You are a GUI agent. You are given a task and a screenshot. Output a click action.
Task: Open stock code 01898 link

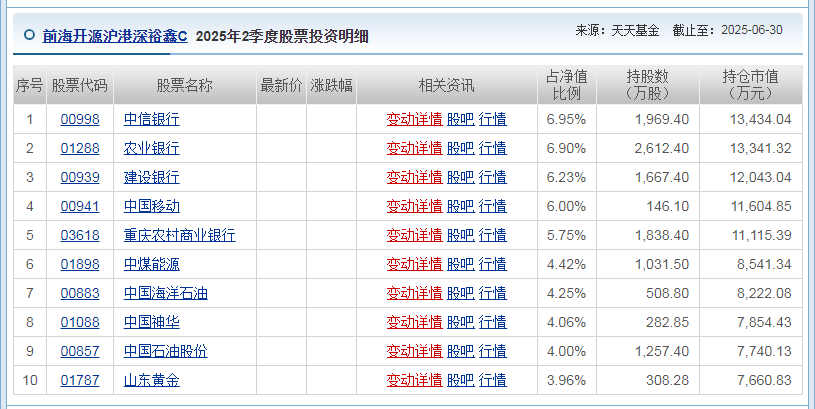(80, 265)
